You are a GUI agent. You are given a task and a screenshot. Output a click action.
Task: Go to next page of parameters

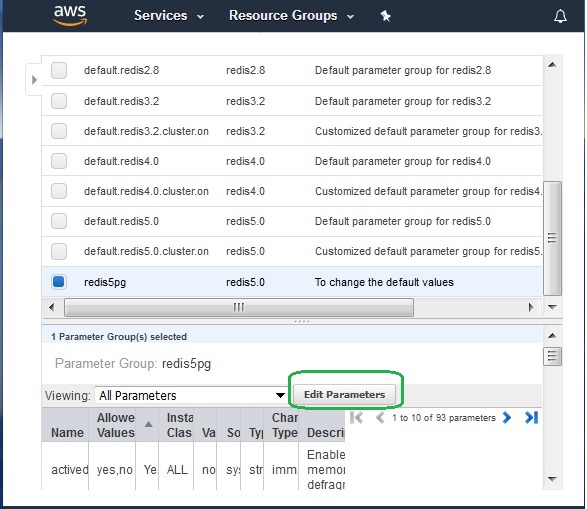coord(507,417)
